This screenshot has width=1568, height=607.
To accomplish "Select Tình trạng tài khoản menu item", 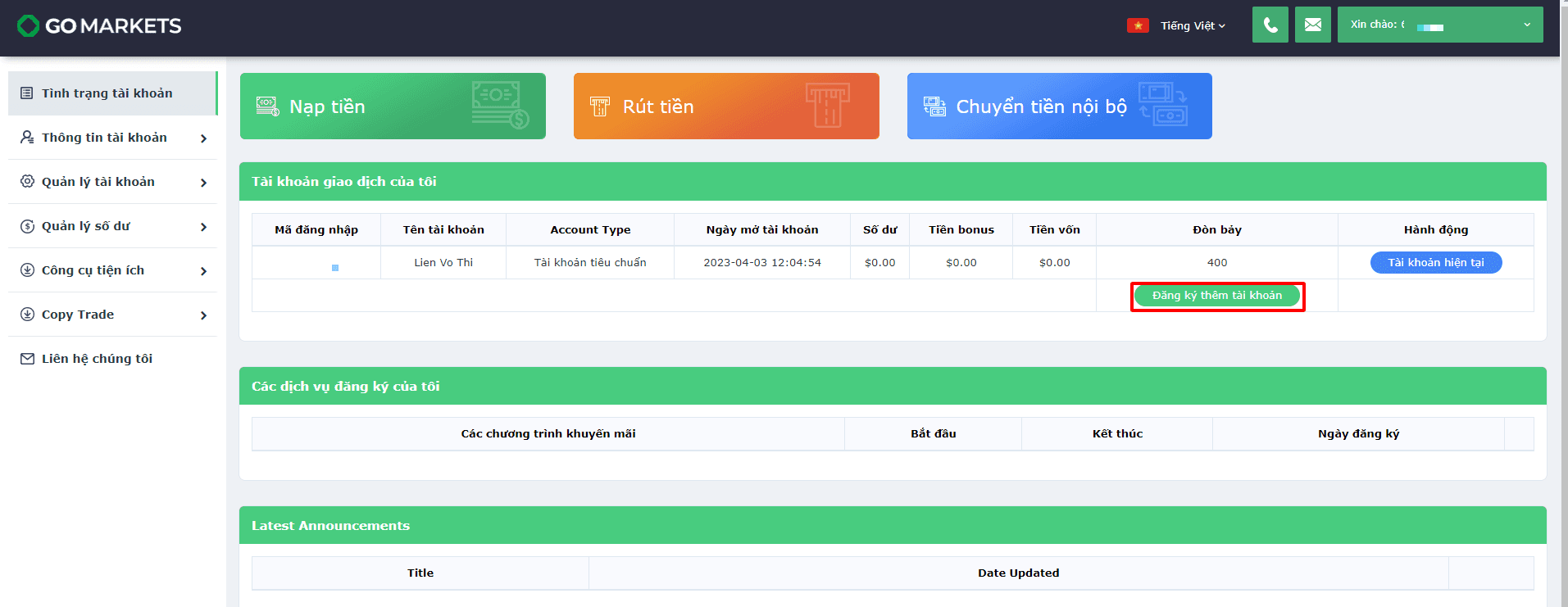I will 112,93.
